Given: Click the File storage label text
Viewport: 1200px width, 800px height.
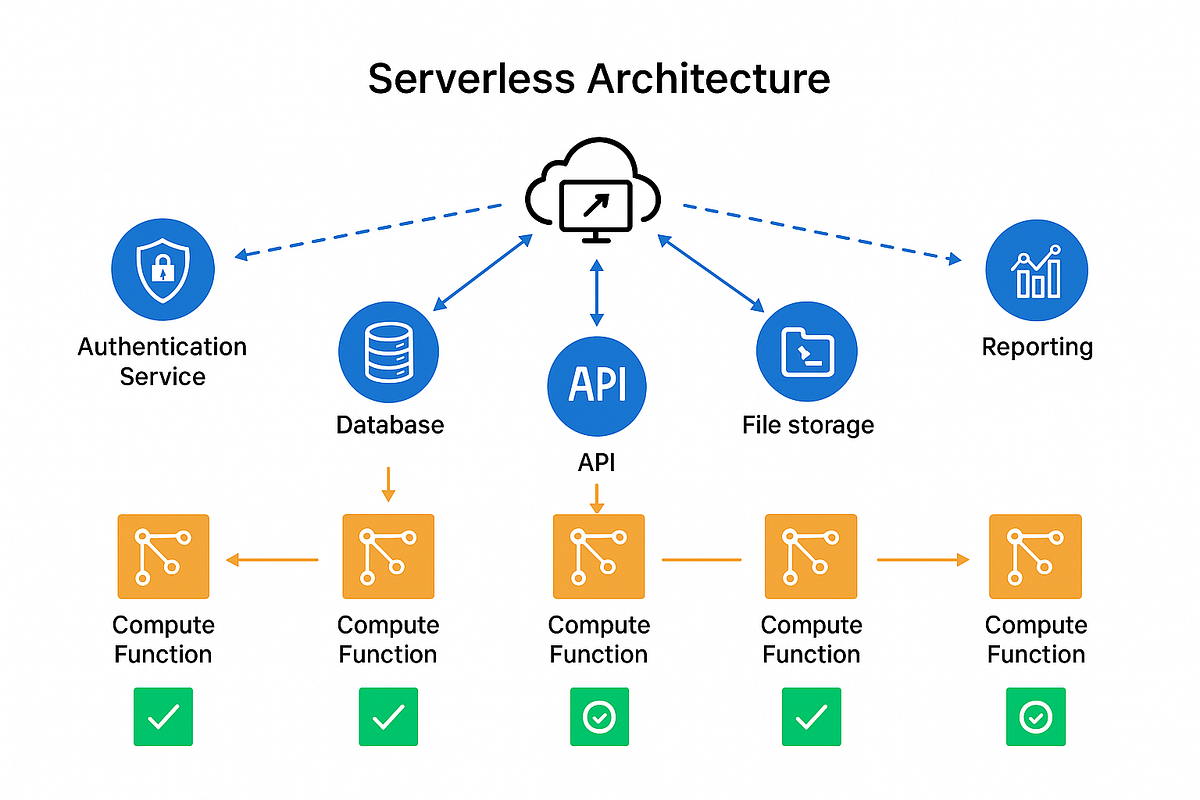Looking at the screenshot, I should pos(808,424).
